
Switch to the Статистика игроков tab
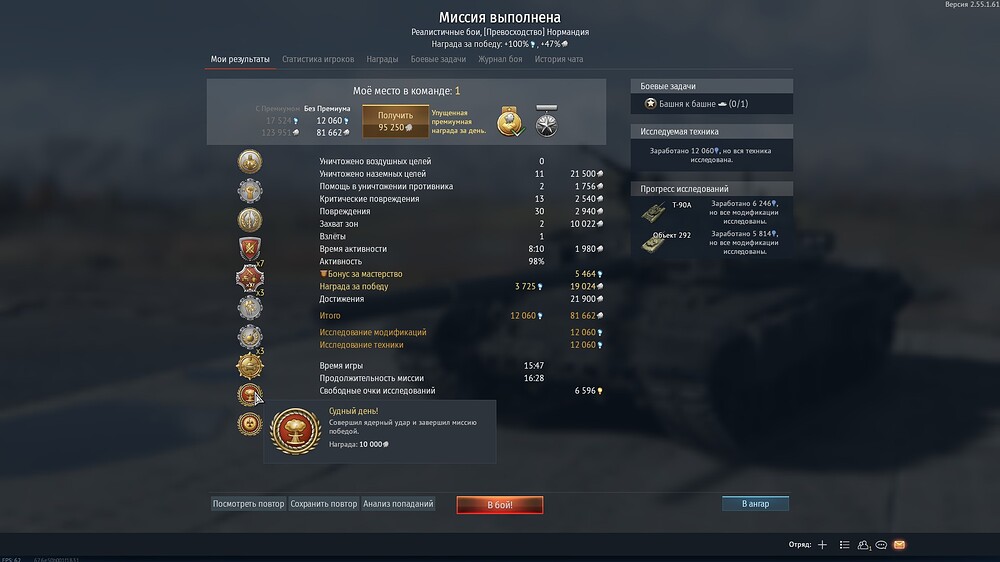pos(318,59)
